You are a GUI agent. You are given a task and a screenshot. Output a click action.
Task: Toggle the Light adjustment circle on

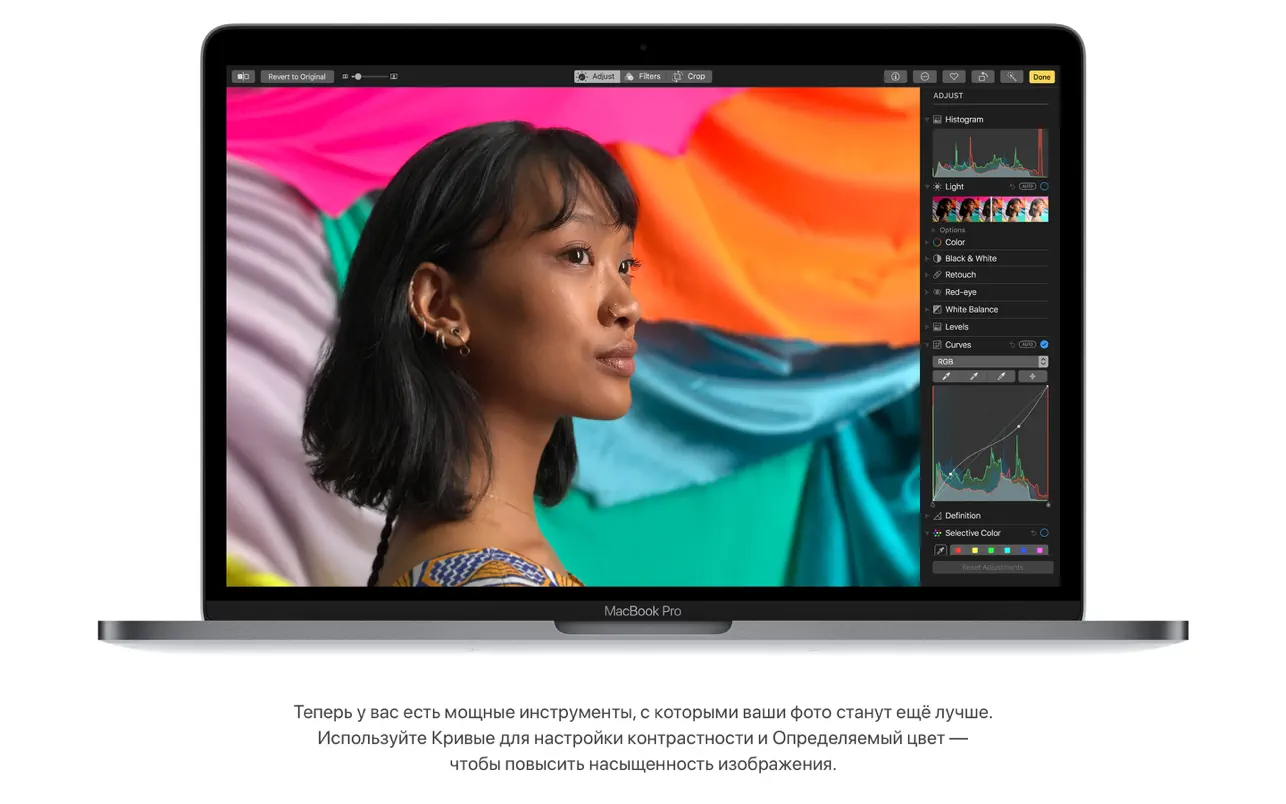(x=1044, y=187)
